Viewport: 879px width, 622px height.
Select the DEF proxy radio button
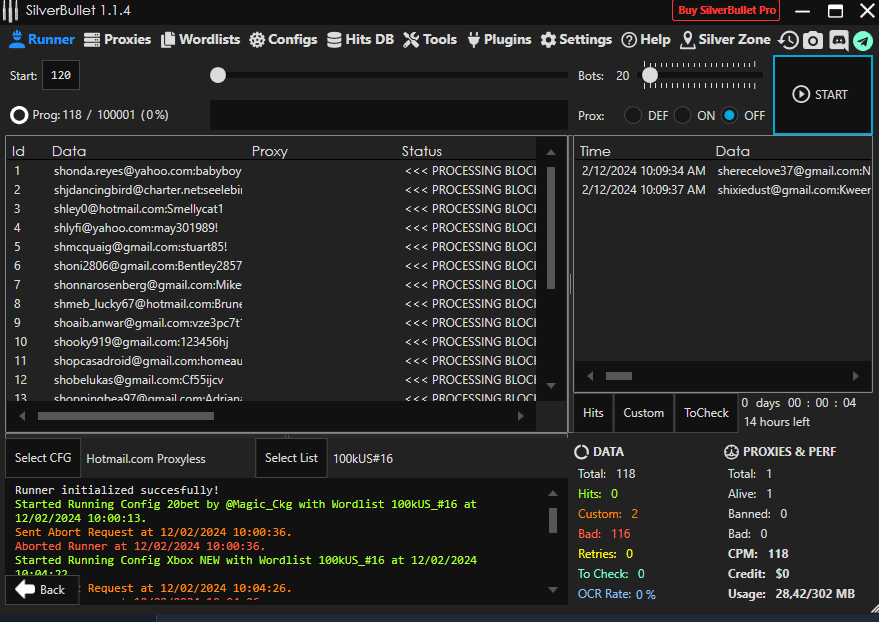(x=633, y=115)
